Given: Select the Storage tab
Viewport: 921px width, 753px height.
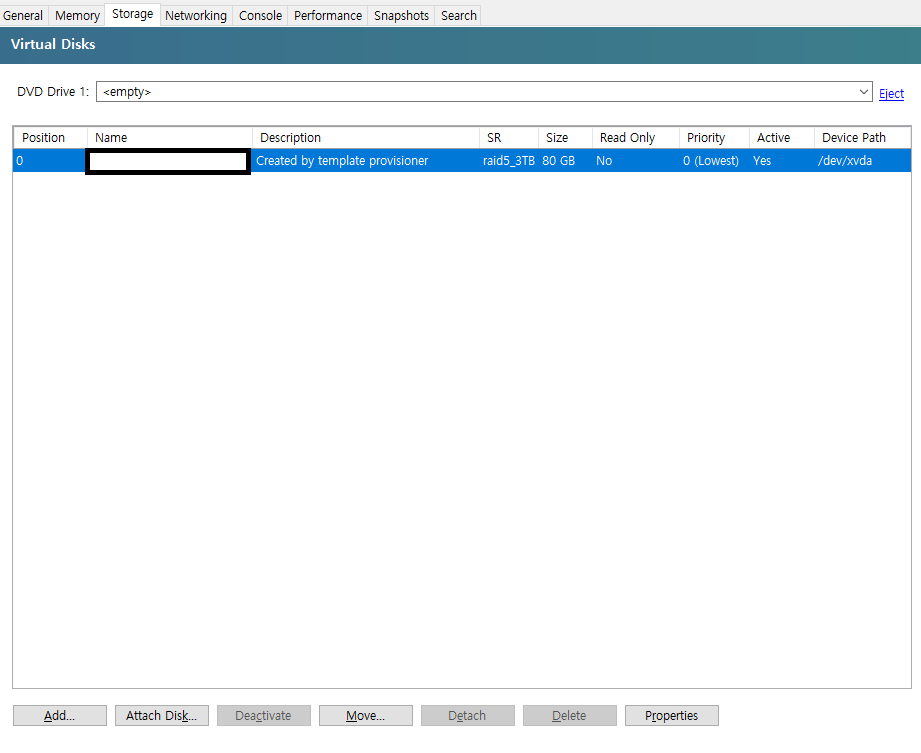Looking at the screenshot, I should [x=132, y=15].
